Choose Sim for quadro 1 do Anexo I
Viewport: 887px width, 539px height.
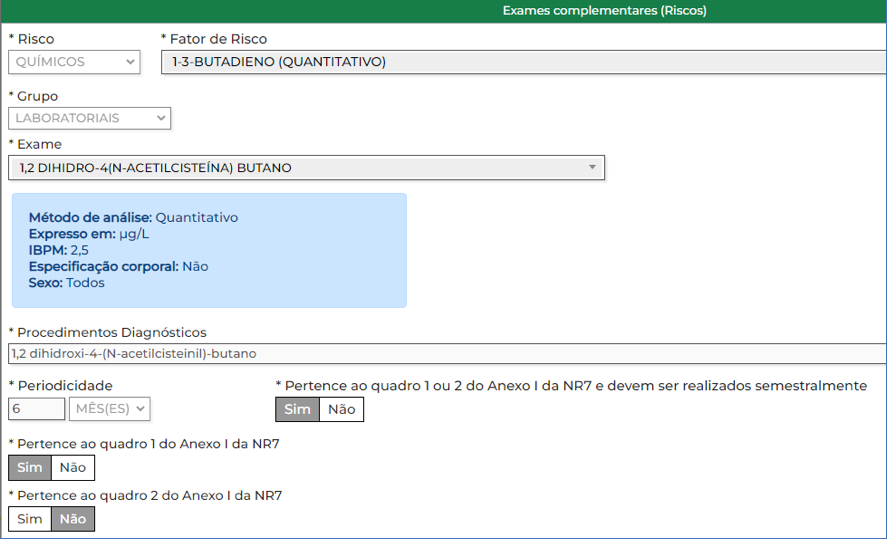(30, 467)
